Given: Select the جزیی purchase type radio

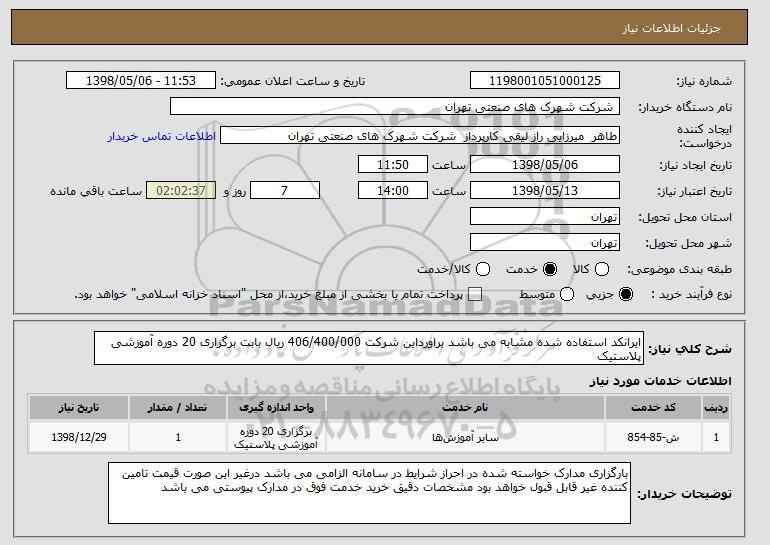Looking at the screenshot, I should (x=626, y=294).
